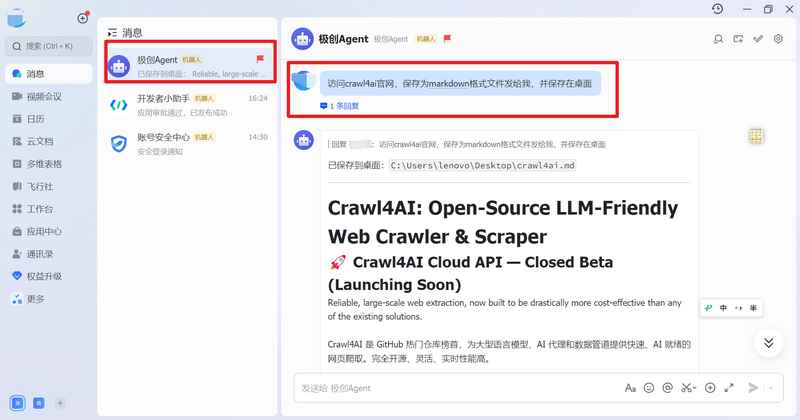Expand the 更多 sidebar entry
The width and height of the screenshot is (800, 420).
click(x=49, y=299)
